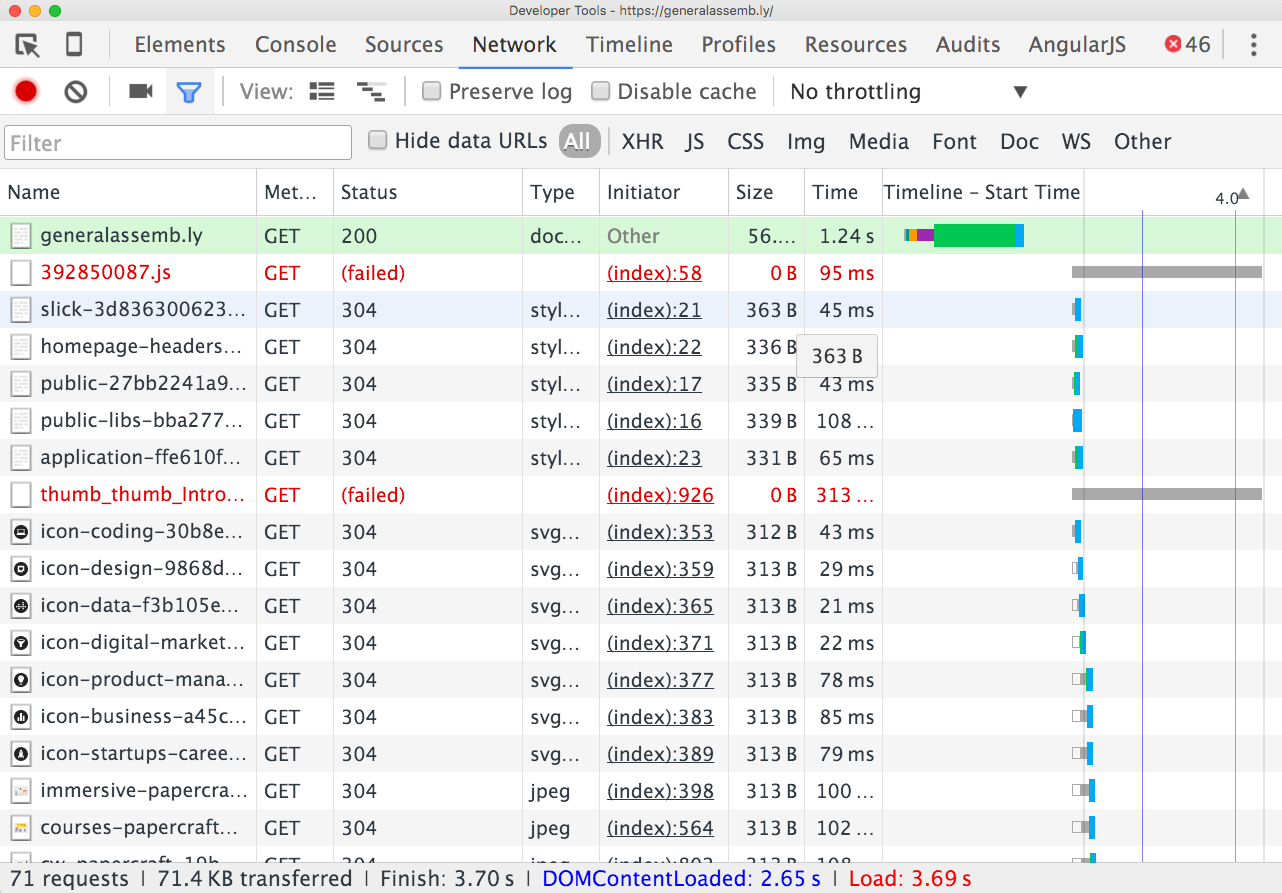Select the thumb_thumb_Intro failed request row
This screenshot has width=1282, height=893.
[641, 495]
